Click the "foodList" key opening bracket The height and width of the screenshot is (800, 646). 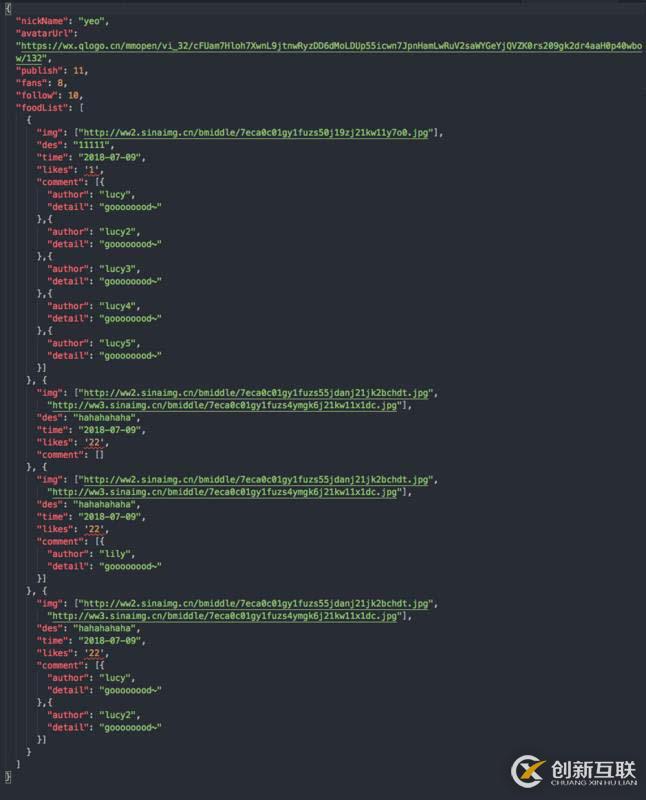pos(82,108)
